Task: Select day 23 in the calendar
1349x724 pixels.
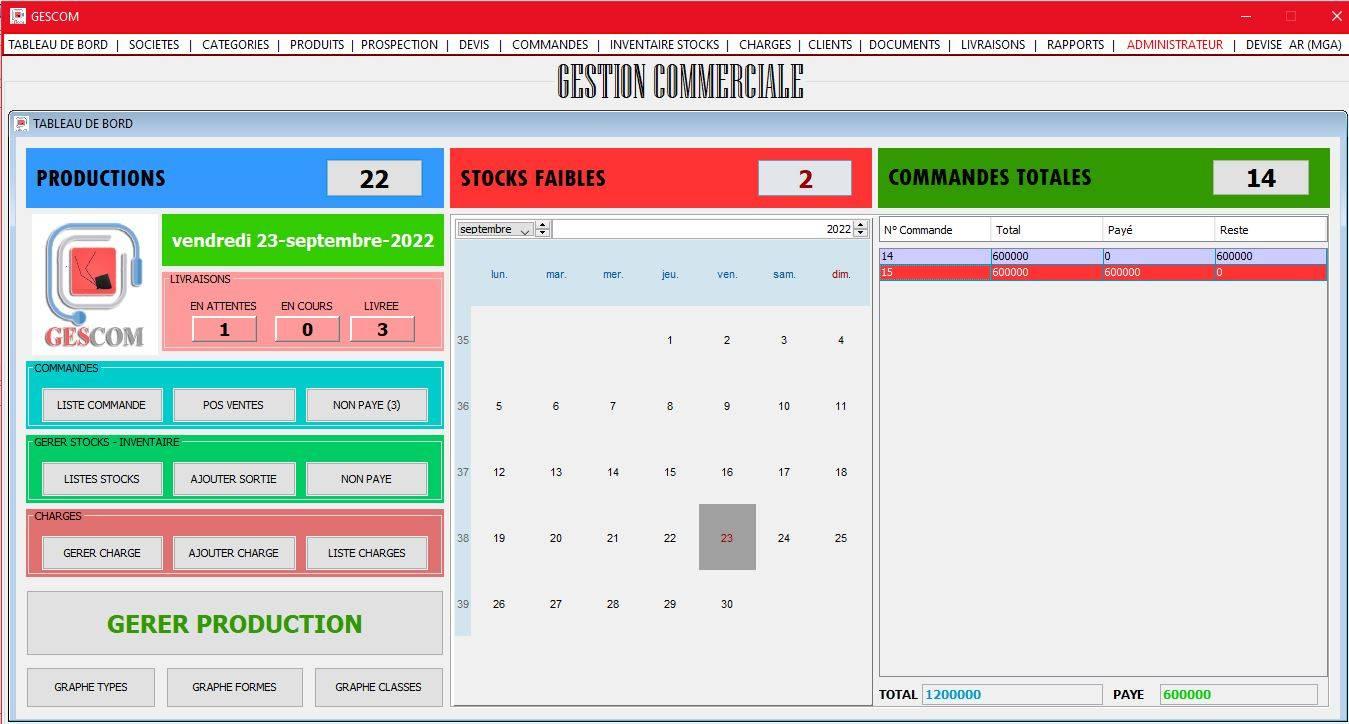Action: tap(727, 537)
